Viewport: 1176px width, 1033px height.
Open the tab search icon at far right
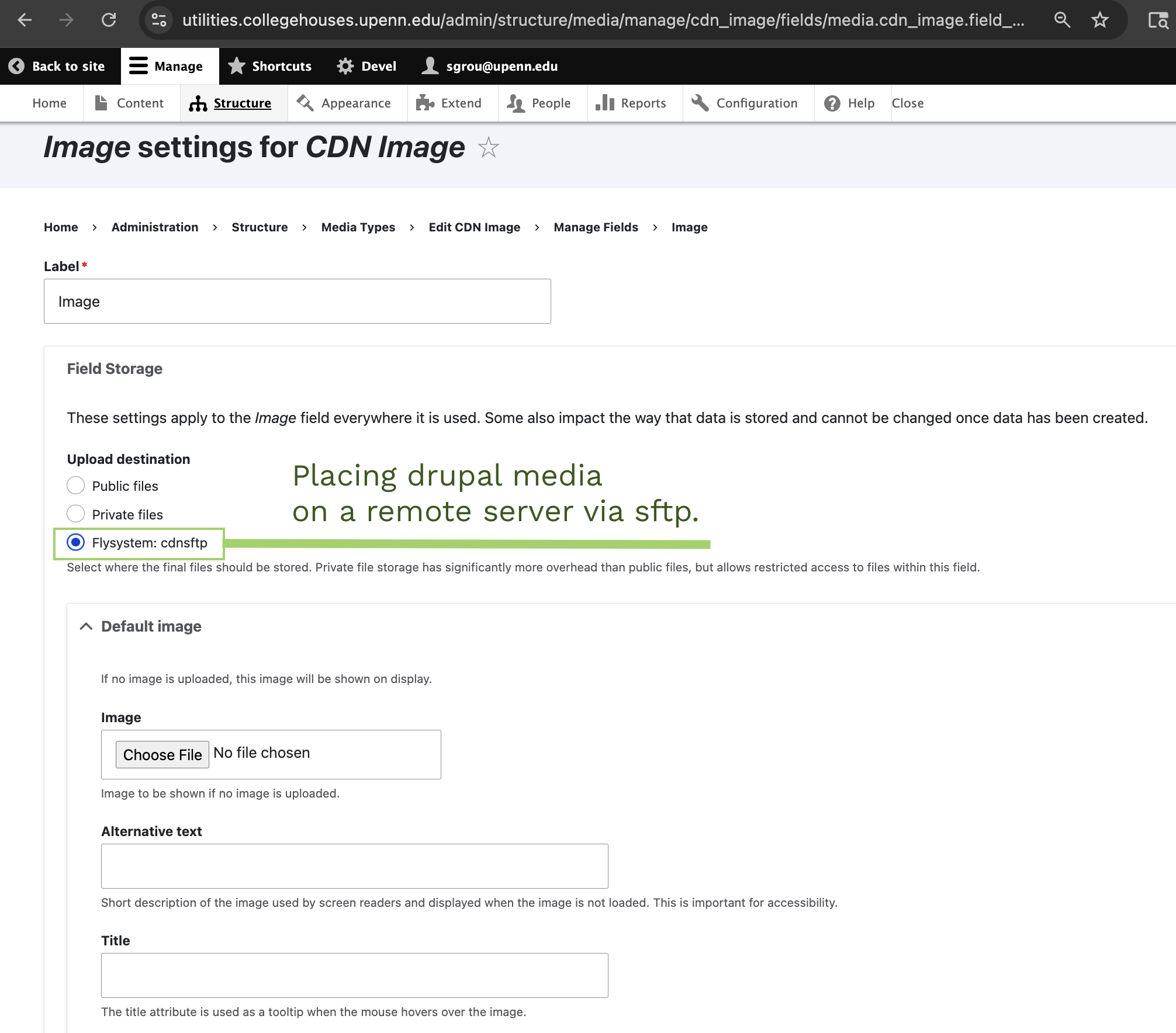click(1158, 20)
